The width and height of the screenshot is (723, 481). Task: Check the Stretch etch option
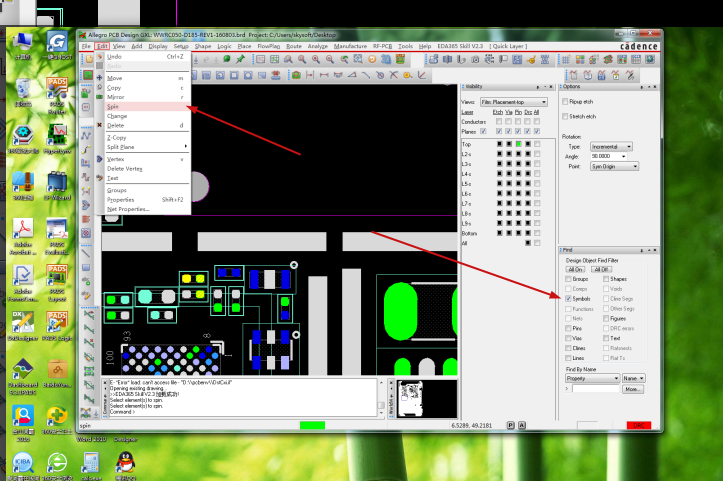pos(565,117)
